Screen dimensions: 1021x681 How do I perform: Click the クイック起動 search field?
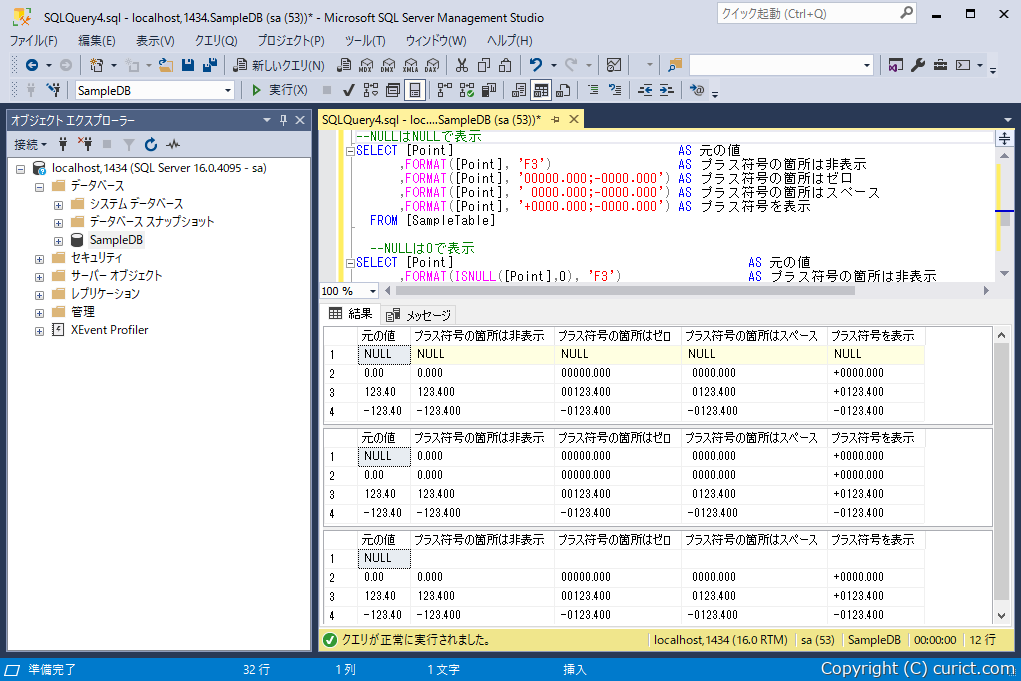click(817, 14)
